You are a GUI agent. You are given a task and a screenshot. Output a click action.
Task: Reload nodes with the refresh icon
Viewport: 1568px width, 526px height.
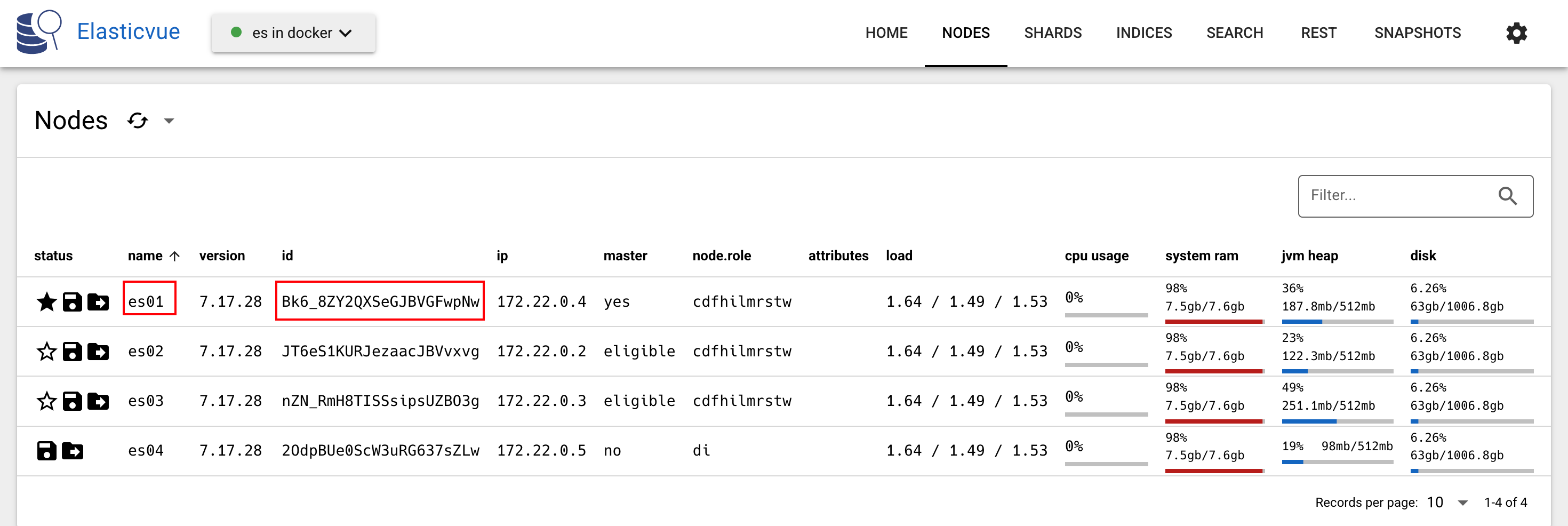pos(138,121)
